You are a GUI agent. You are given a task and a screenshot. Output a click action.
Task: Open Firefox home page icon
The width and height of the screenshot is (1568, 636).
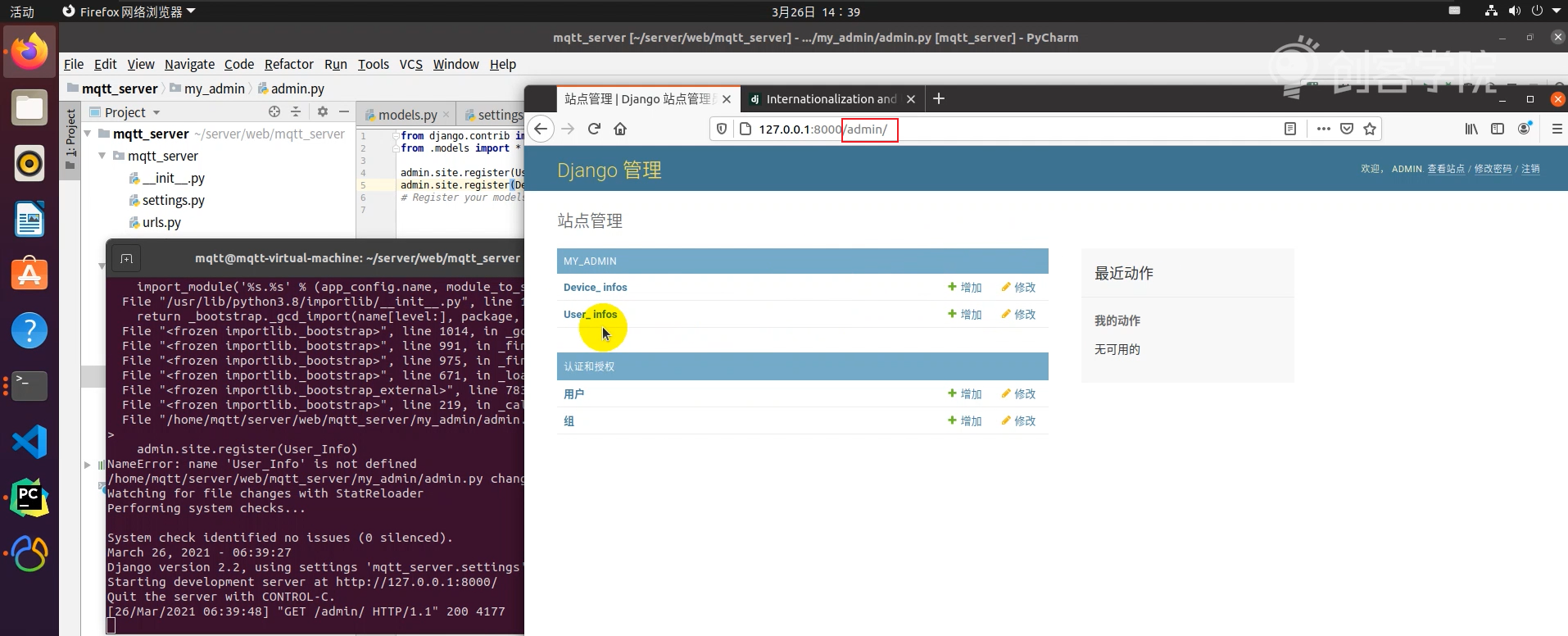620,129
